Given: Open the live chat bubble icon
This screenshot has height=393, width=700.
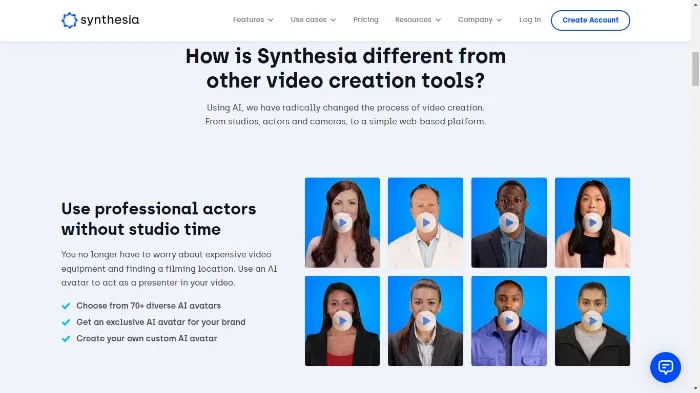Looking at the screenshot, I should pos(665,367).
